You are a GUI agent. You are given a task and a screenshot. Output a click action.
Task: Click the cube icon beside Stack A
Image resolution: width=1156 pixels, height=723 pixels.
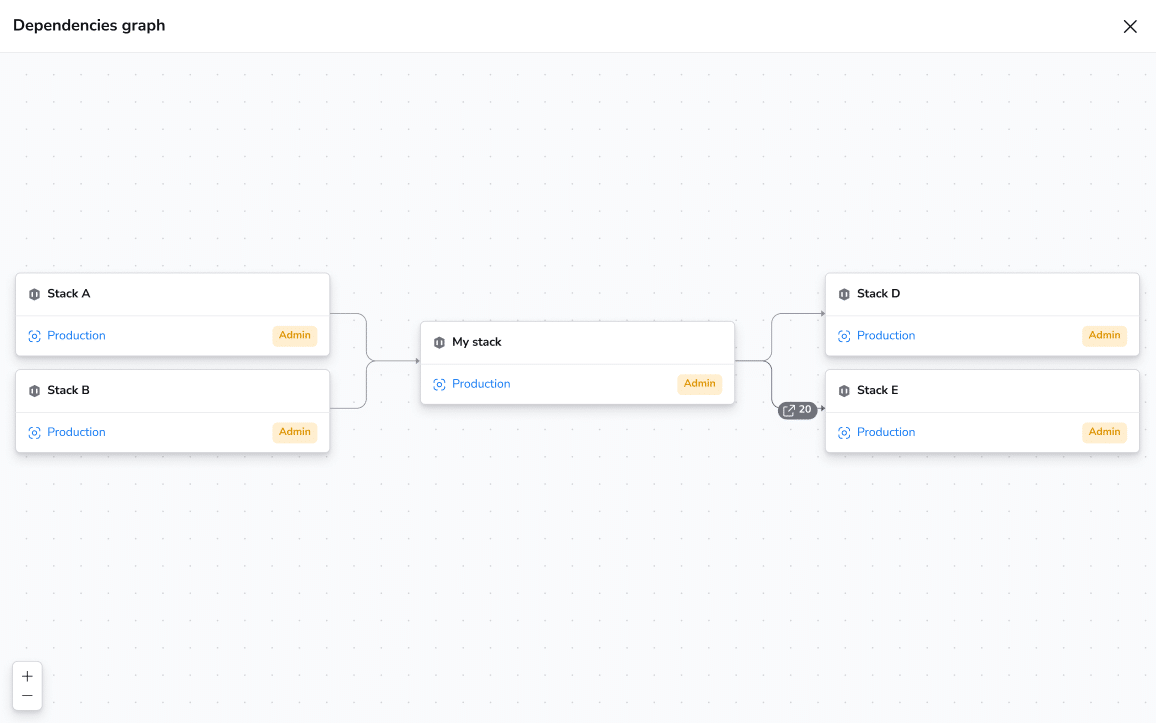point(34,293)
